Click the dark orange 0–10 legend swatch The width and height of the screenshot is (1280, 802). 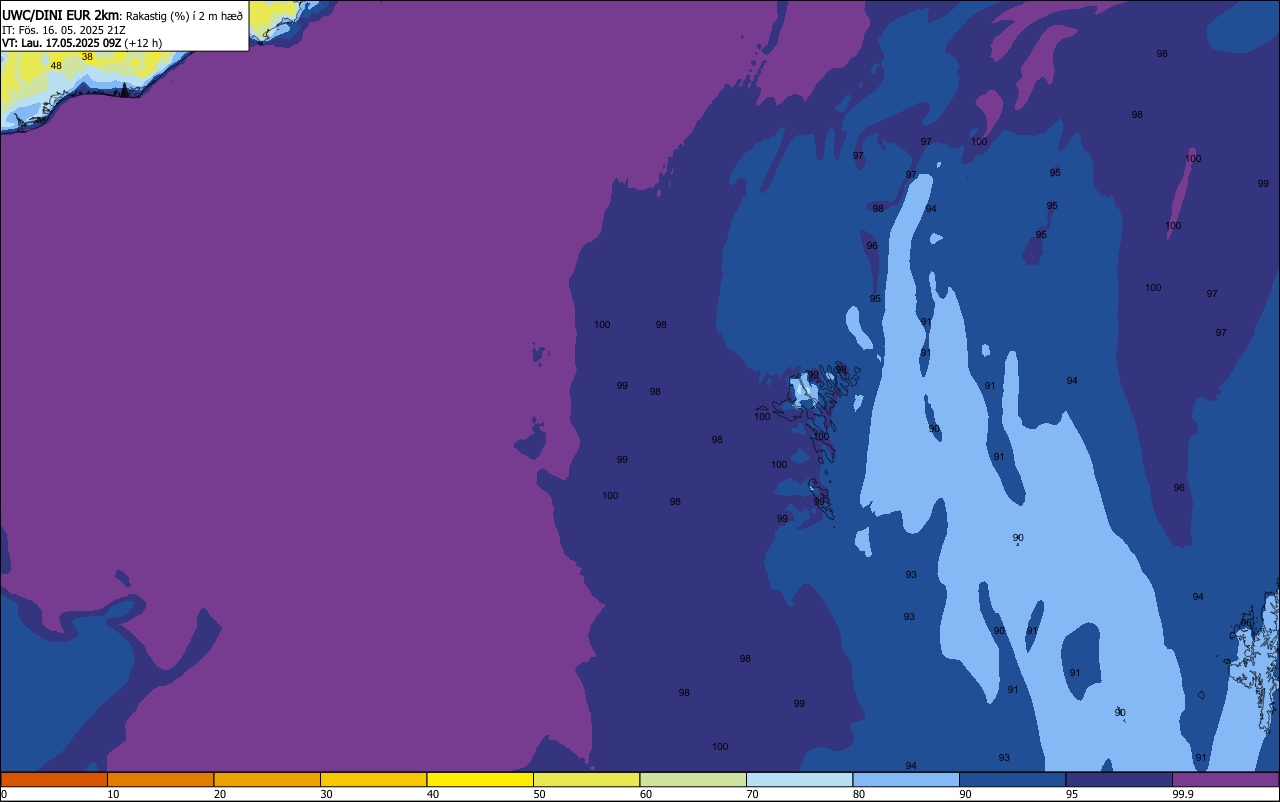pos(54,779)
